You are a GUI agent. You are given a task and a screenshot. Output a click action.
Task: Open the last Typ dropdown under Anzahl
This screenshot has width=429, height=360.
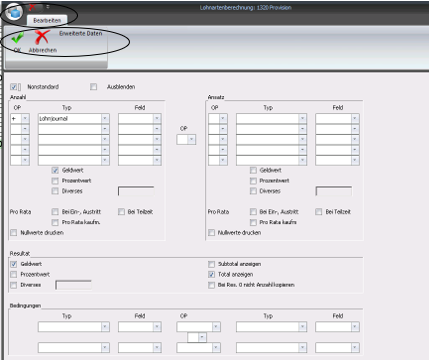point(105,160)
